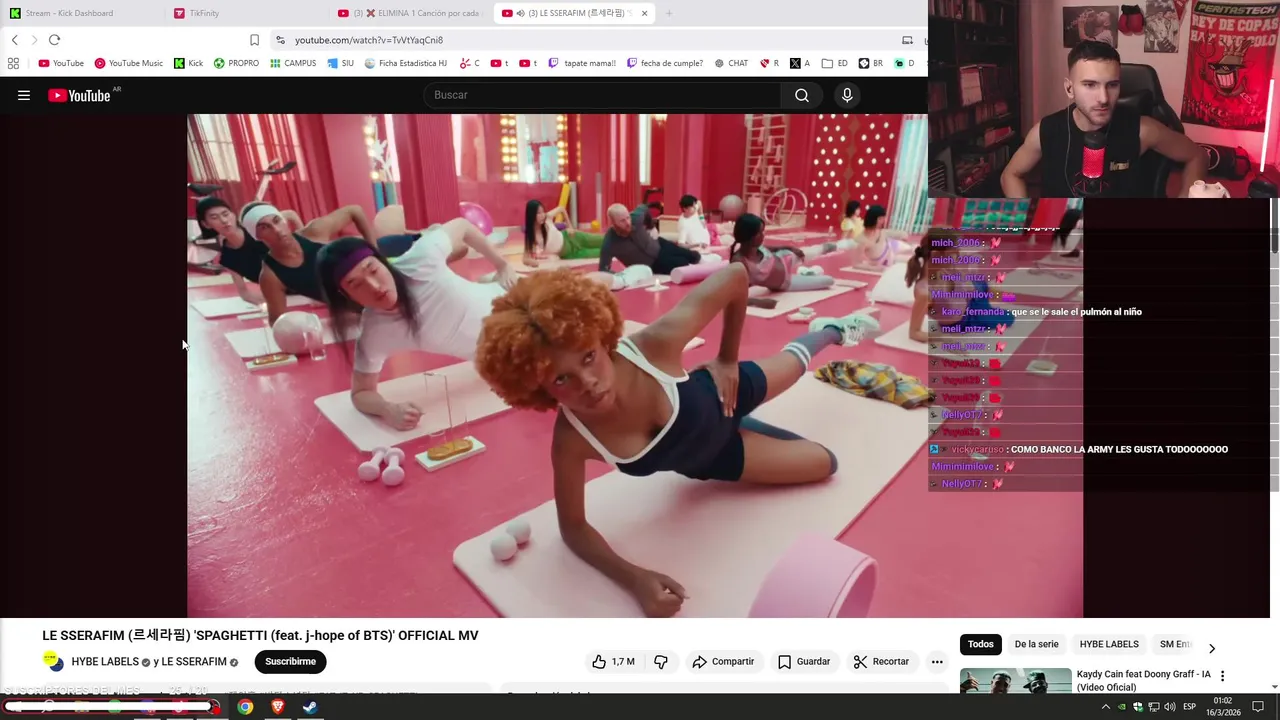Open the 'tapate mama!!' Twitch bookmark
The image size is (1280, 720).
click(x=582, y=63)
